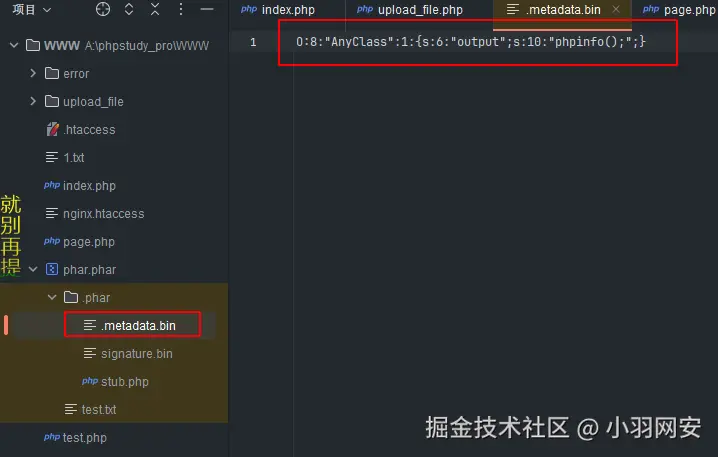Select phar.phar archive in tree
The height and width of the screenshot is (457, 718).
89,270
